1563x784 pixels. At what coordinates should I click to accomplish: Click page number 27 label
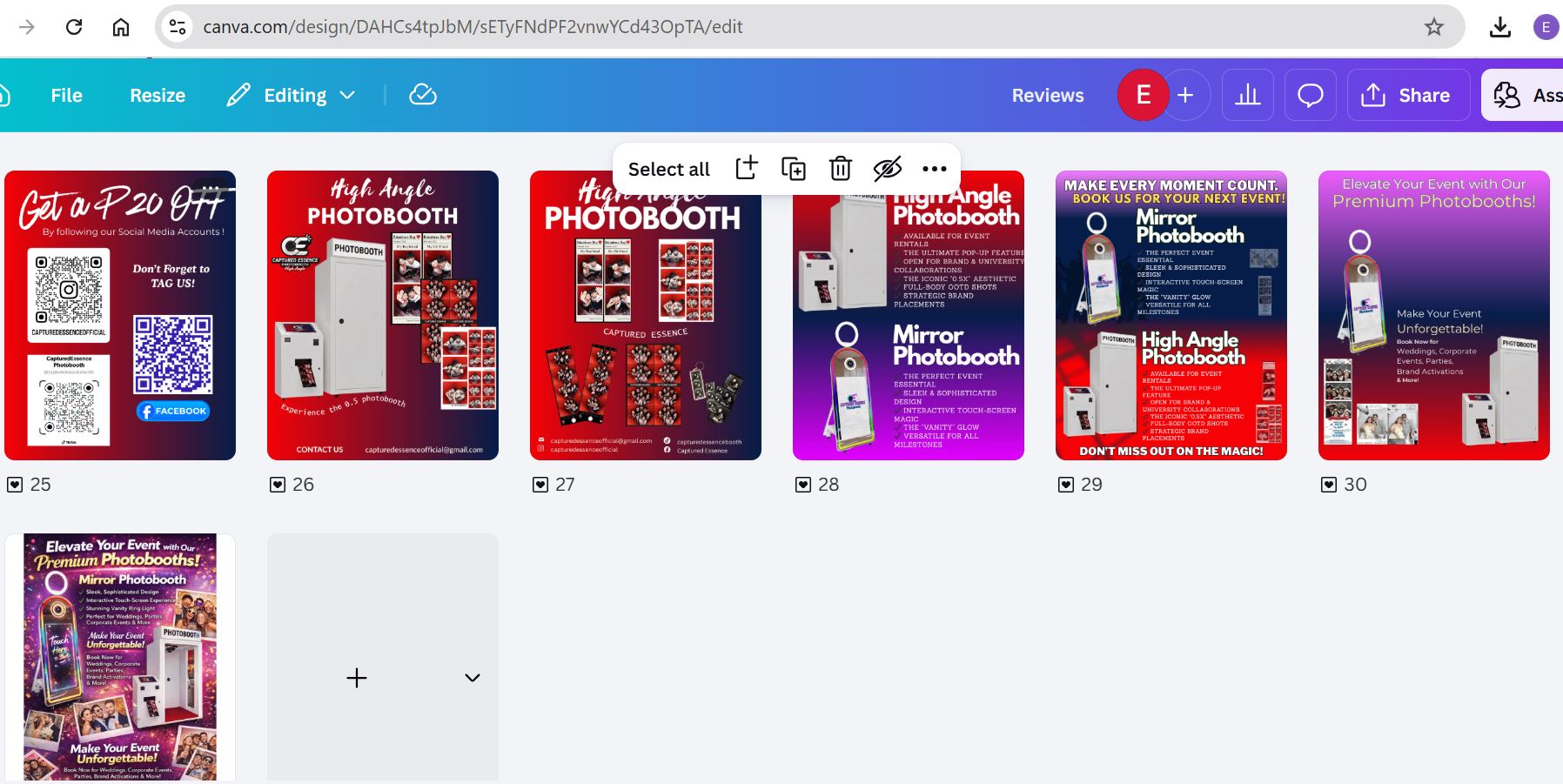pyautogui.click(x=566, y=485)
